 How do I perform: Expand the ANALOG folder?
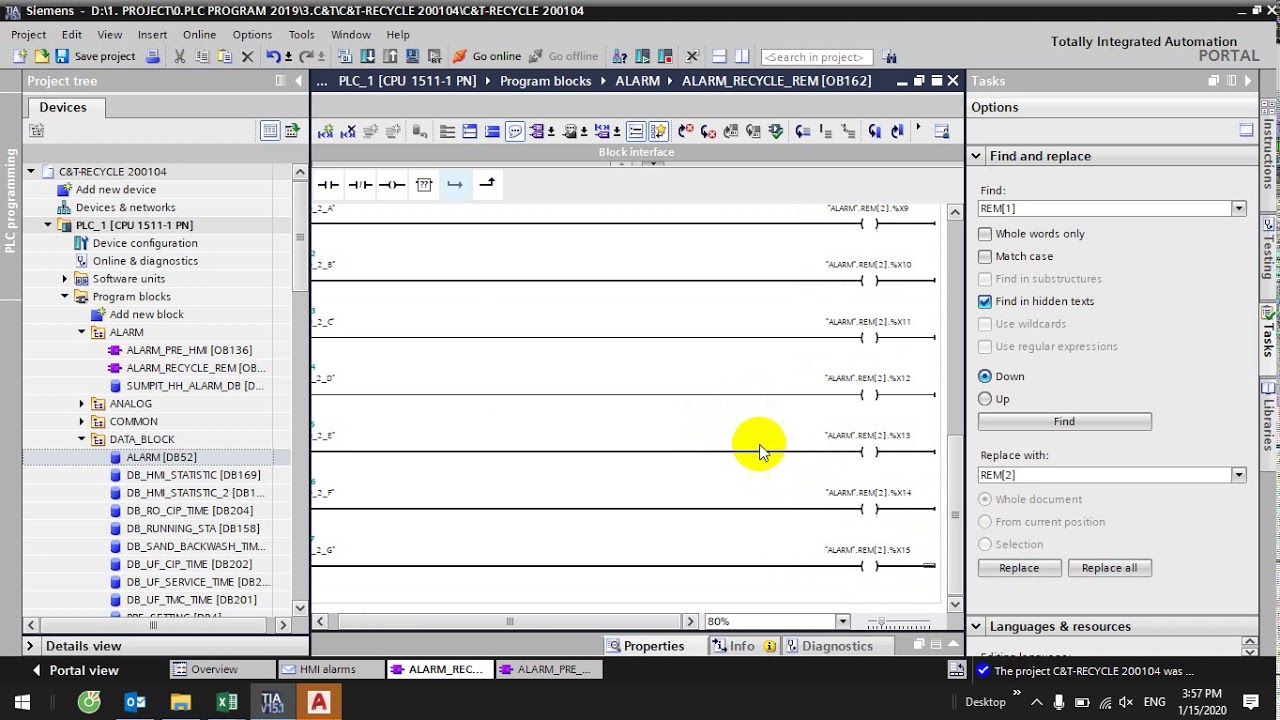[x=82, y=404]
